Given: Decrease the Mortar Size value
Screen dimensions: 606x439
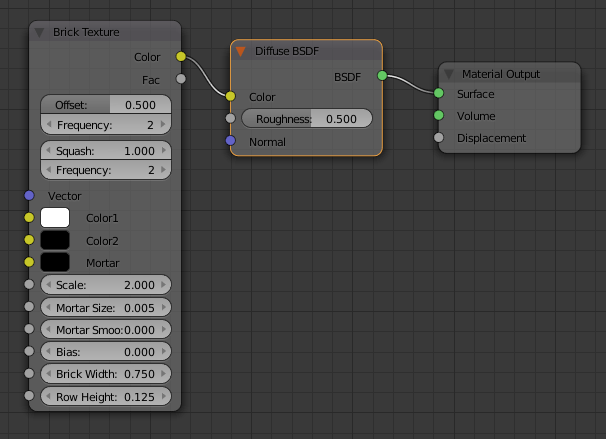Looking at the screenshot, I should pos(49,307).
